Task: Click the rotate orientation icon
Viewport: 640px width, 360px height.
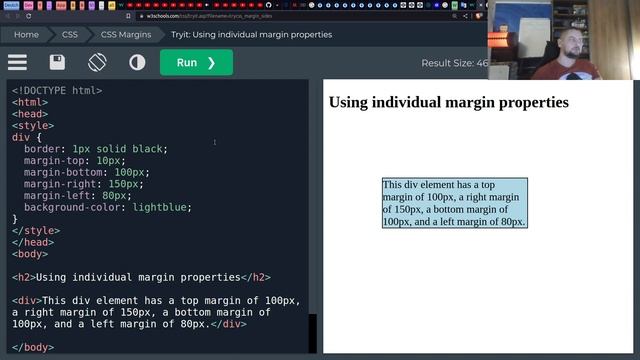Action: coord(97,62)
